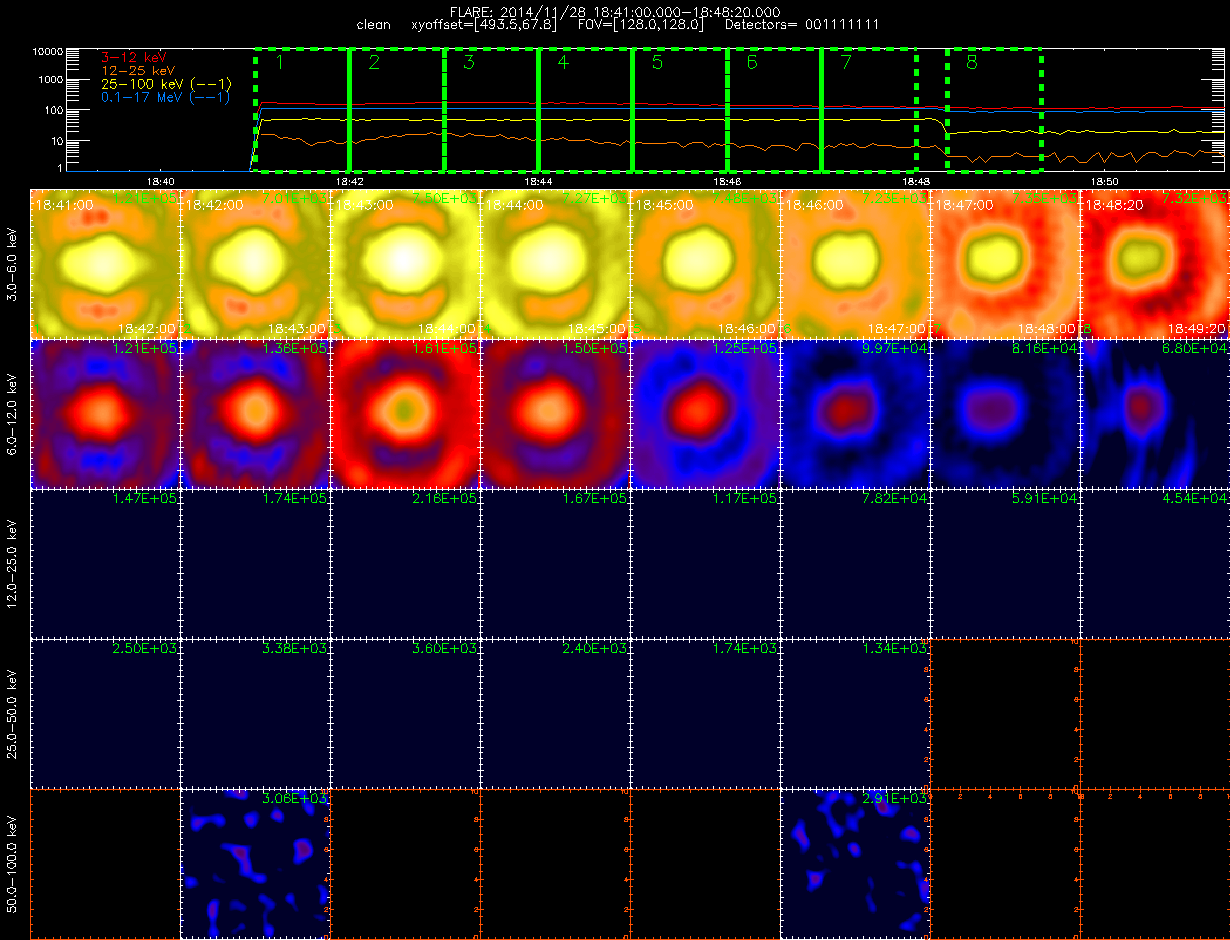Viewport: 1230px width, 940px height.
Task: Open the 3-6 keV image starting 18:44:00
Action: pos(556,264)
